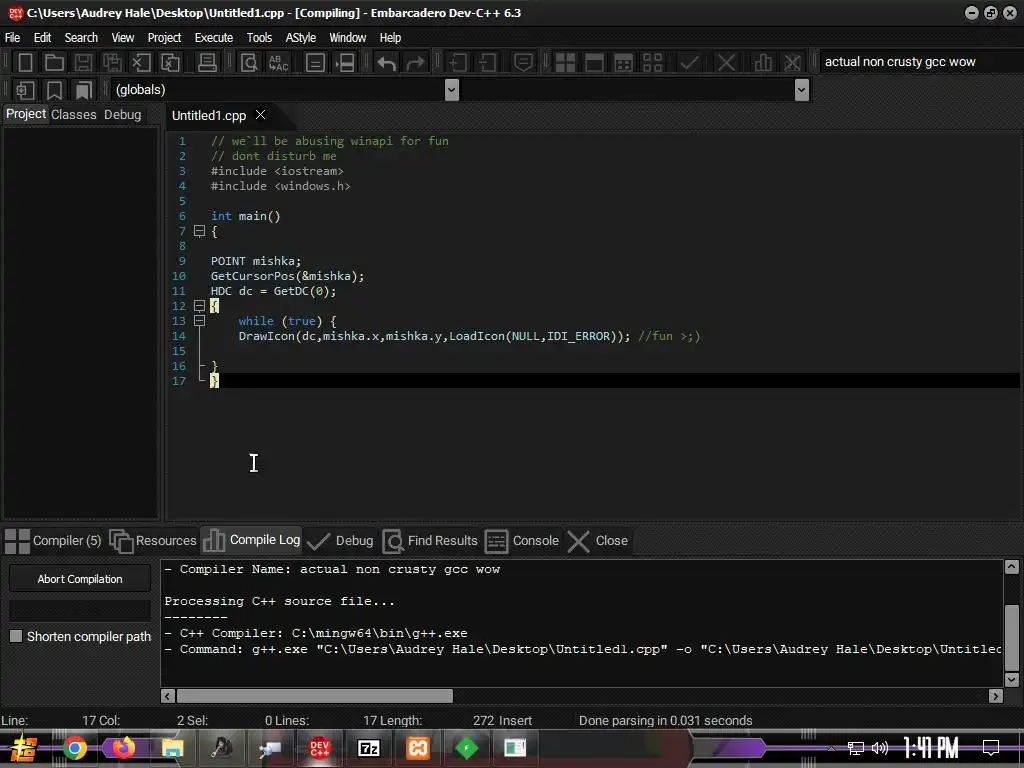The image size is (1024, 768).
Task: Click the Goto bookmark icon
Action: (x=84, y=90)
